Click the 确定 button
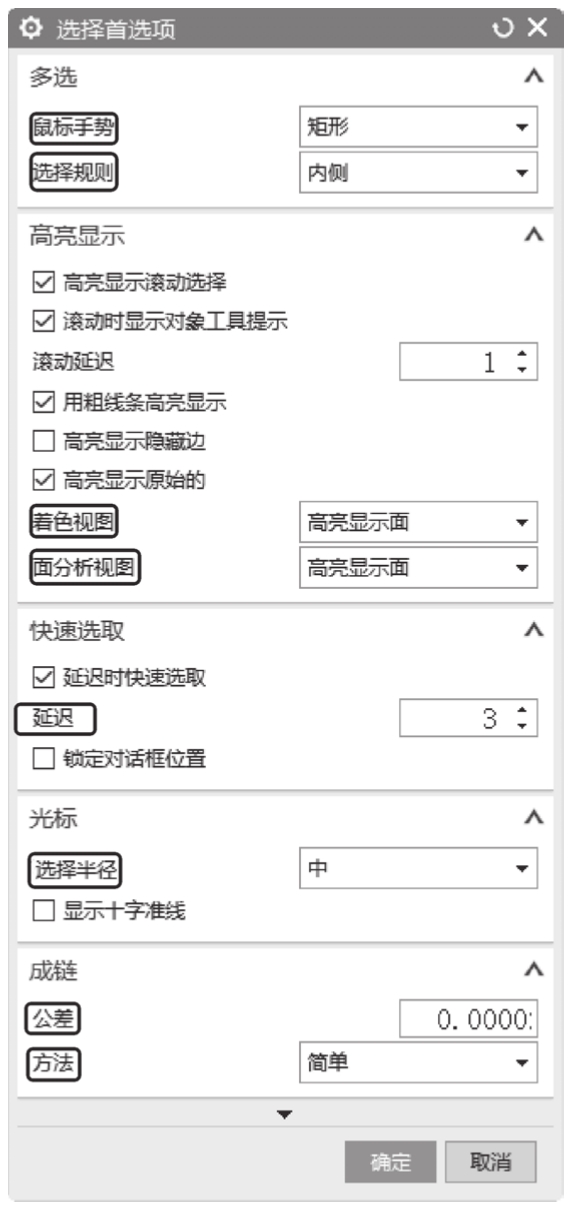The height and width of the screenshot is (1206, 568). [x=390, y=1162]
